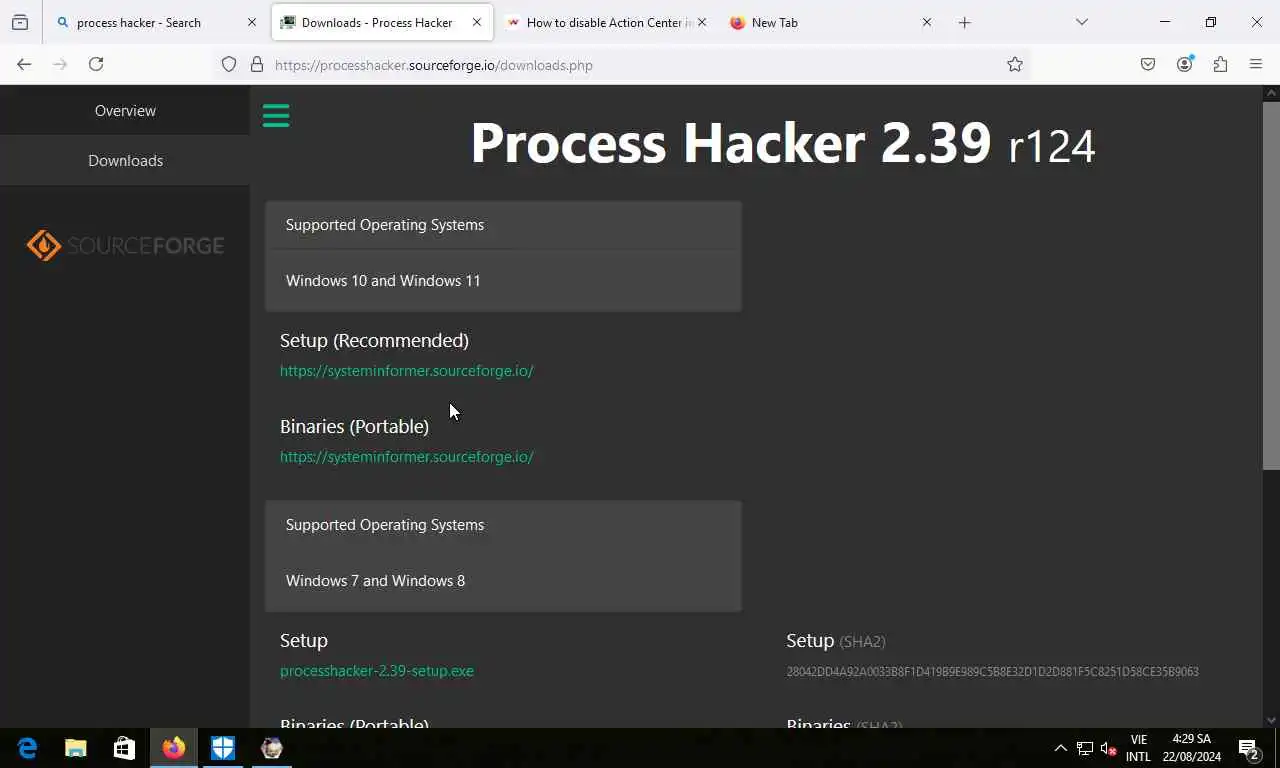Bookmark this page with star icon
Viewport: 1280px width, 768px height.
(1015, 65)
